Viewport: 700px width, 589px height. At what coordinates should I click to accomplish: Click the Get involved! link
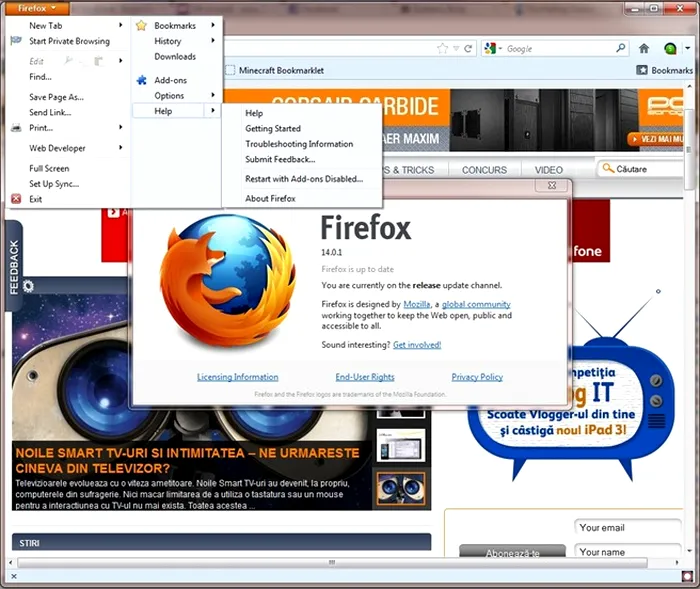click(417, 345)
